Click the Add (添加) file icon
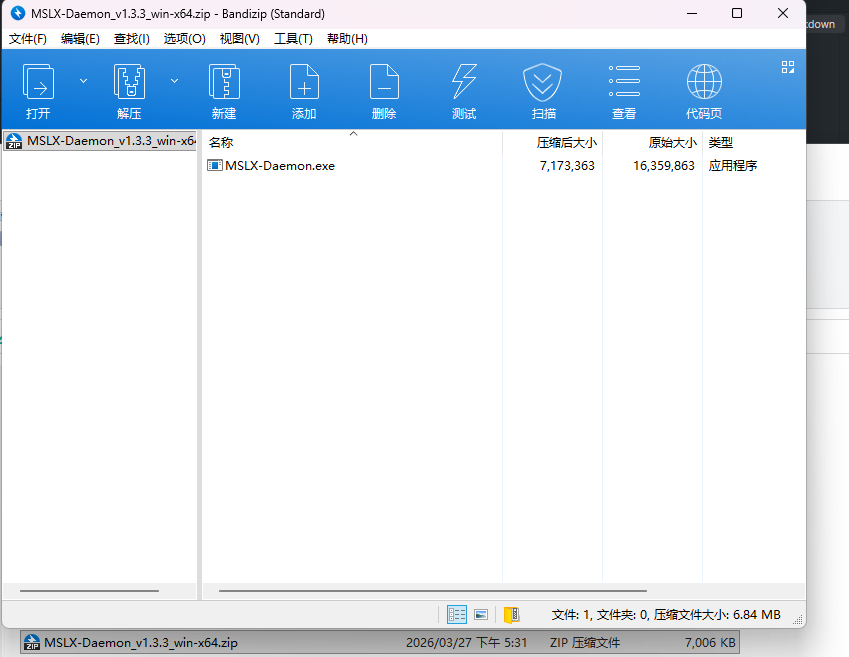The height and width of the screenshot is (657, 849). click(x=304, y=81)
